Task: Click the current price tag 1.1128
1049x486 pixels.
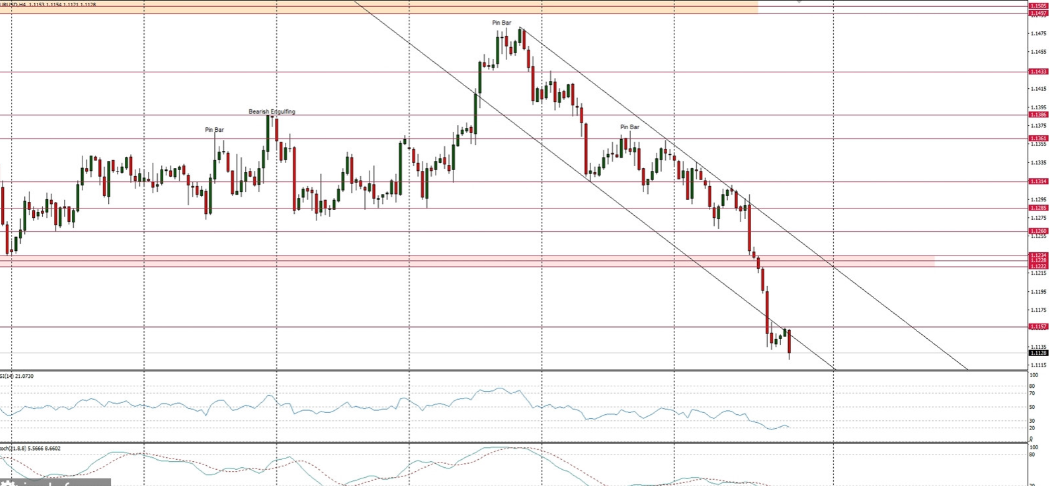Action: (x=1037, y=353)
